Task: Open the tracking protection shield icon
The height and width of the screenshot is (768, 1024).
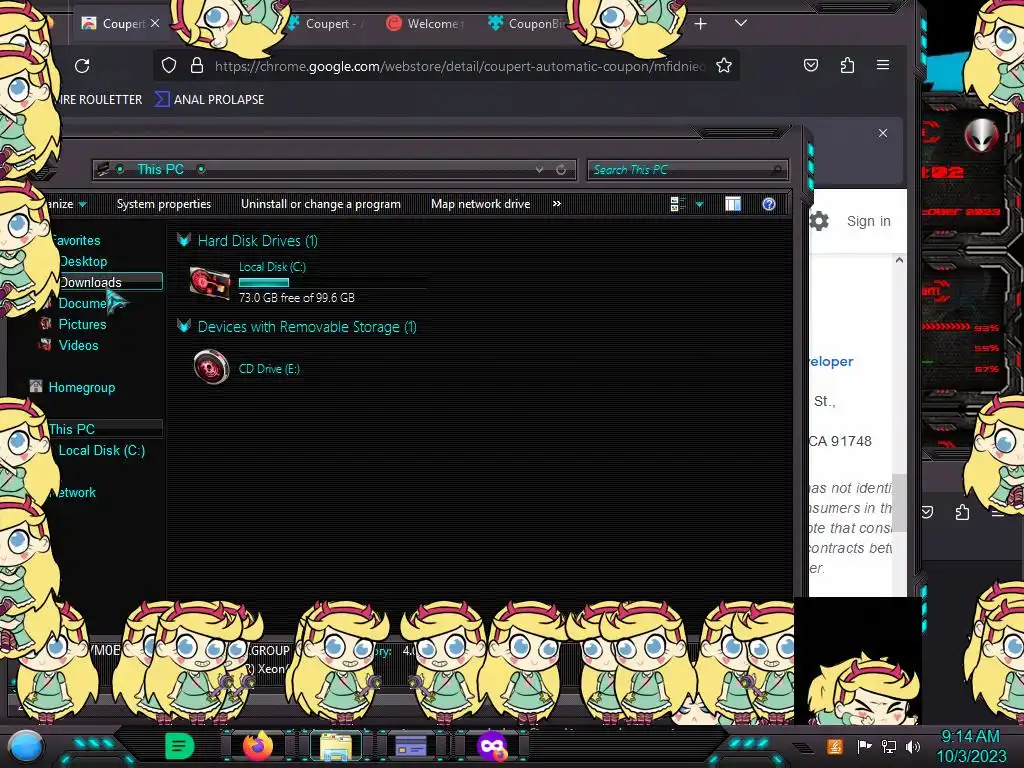Action: coord(169,65)
